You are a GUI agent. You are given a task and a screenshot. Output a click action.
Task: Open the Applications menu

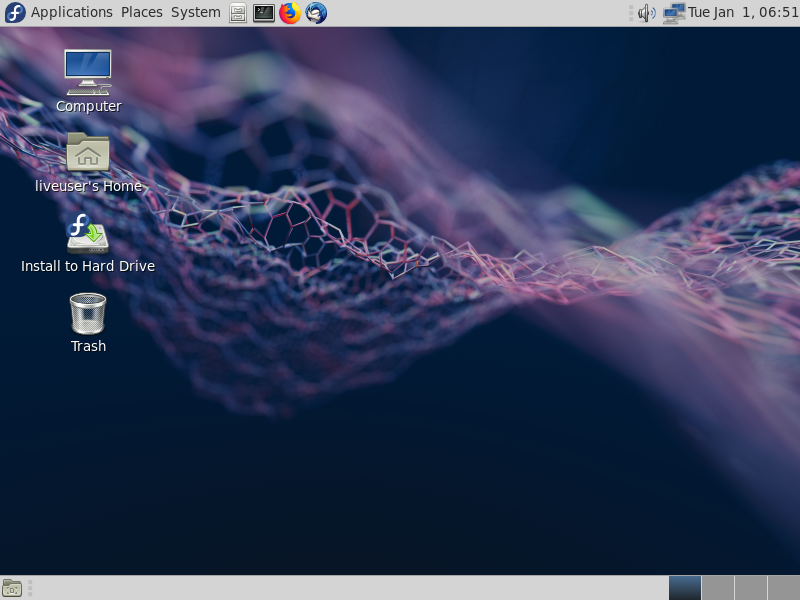coord(71,13)
